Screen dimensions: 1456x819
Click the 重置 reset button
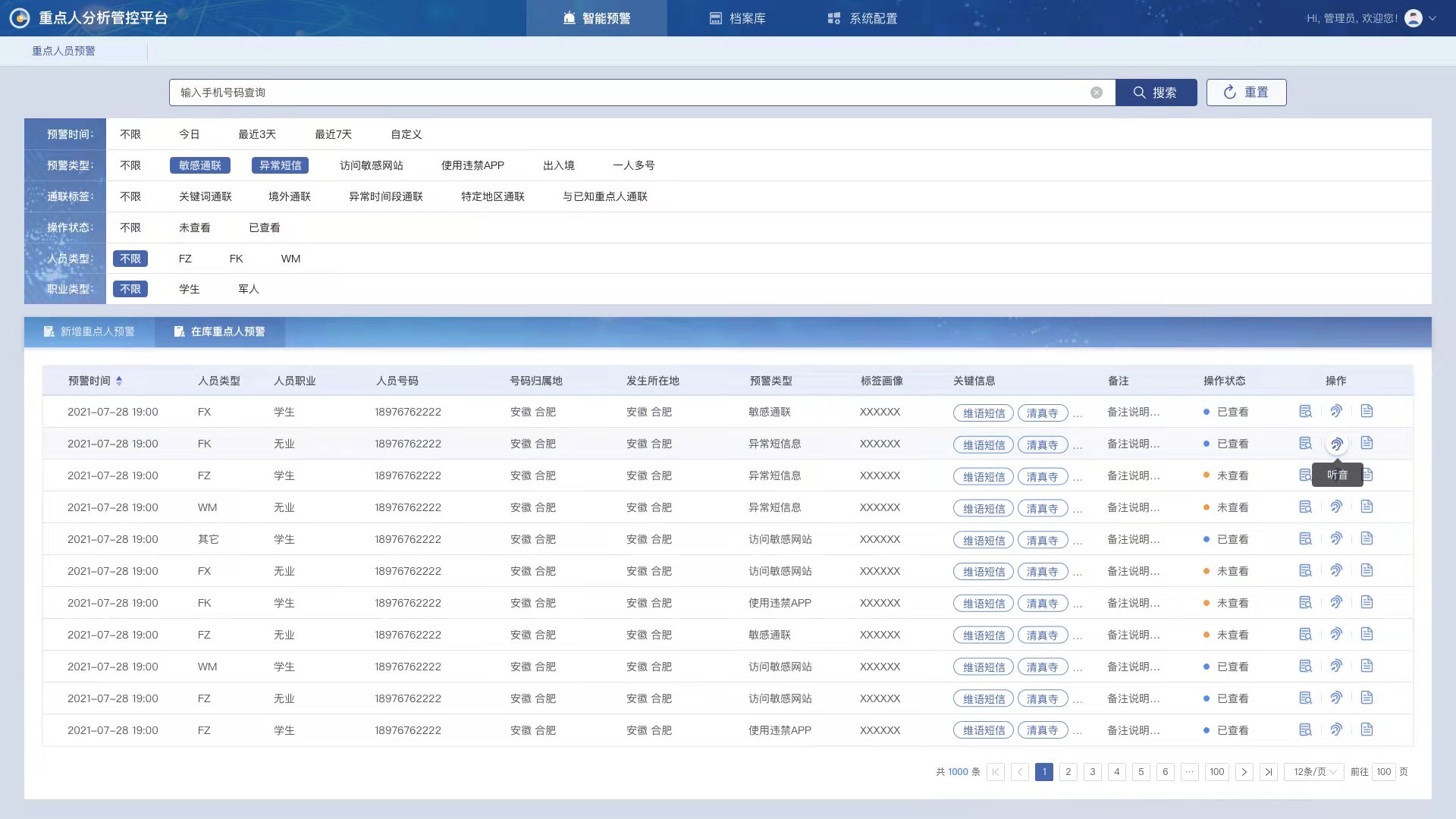click(1246, 93)
